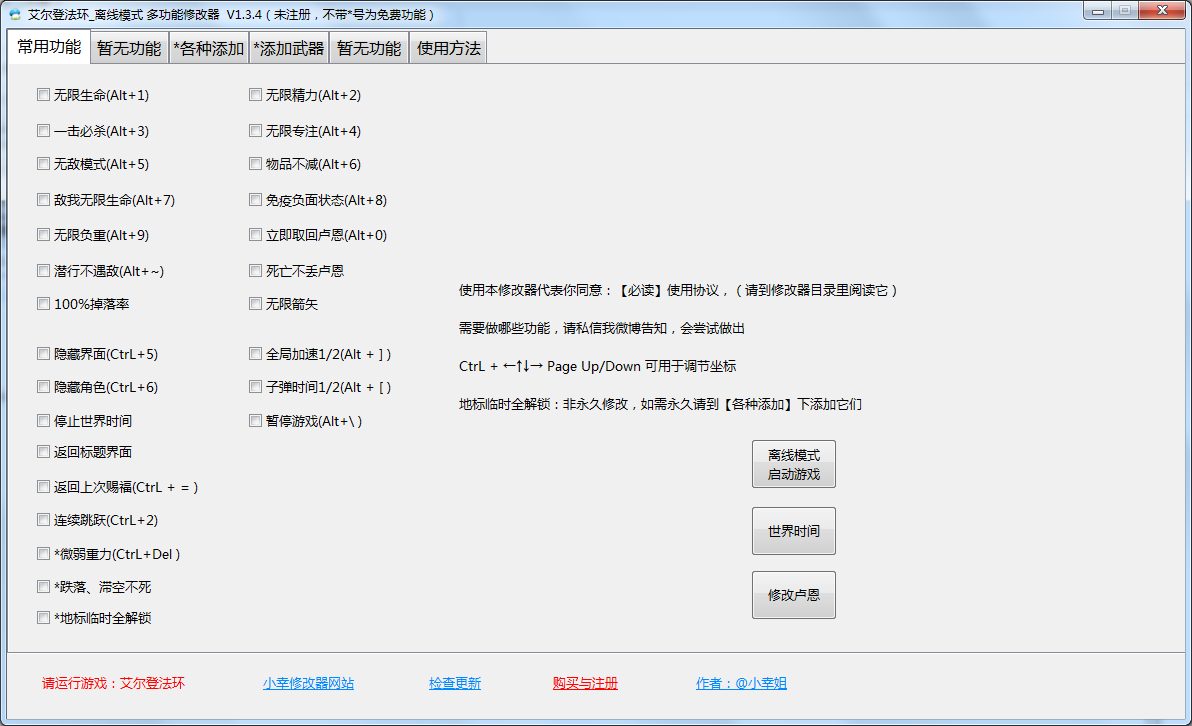The height and width of the screenshot is (726, 1192).
Task: Open the second 暂无功能 tab after *添加武器
Action: click(369, 49)
